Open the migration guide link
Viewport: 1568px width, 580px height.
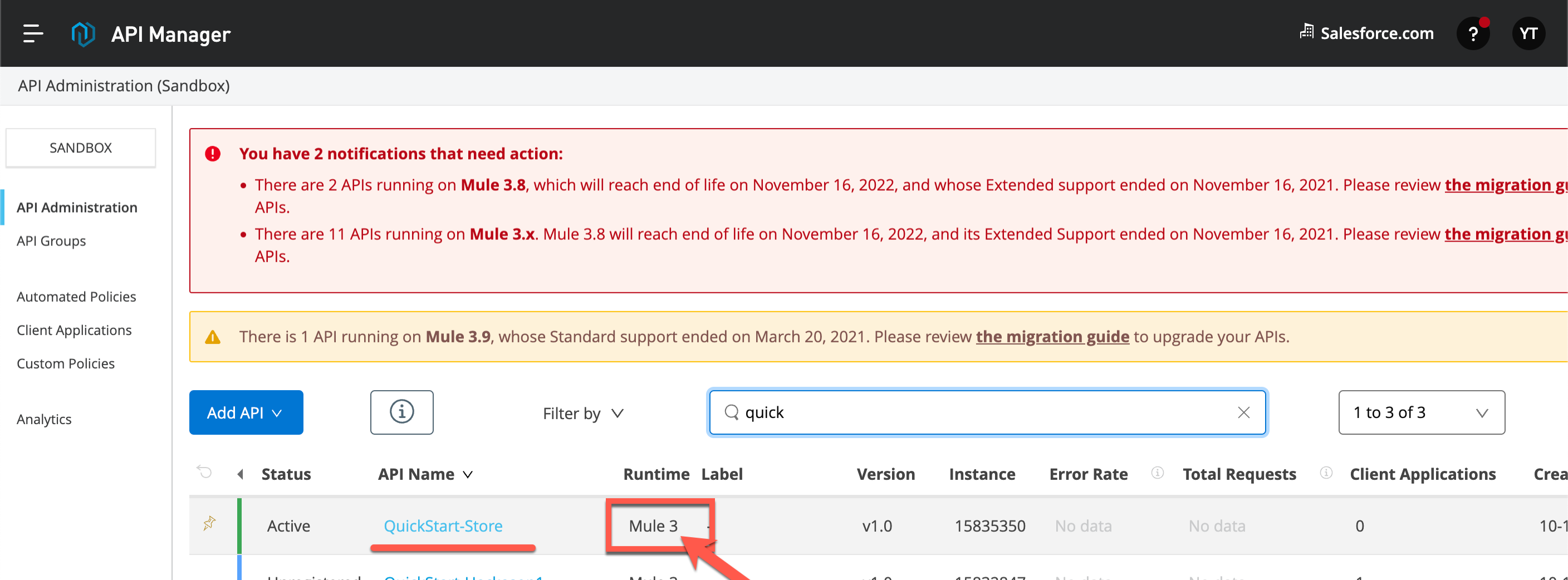[1052, 337]
